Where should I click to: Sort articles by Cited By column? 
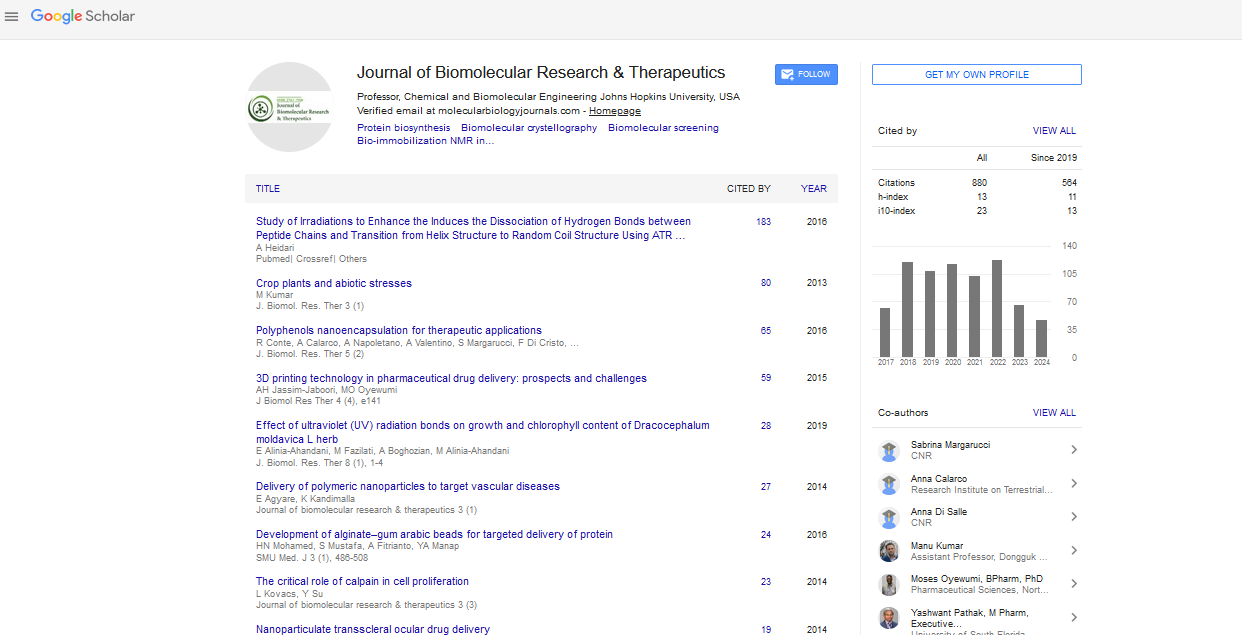click(749, 189)
